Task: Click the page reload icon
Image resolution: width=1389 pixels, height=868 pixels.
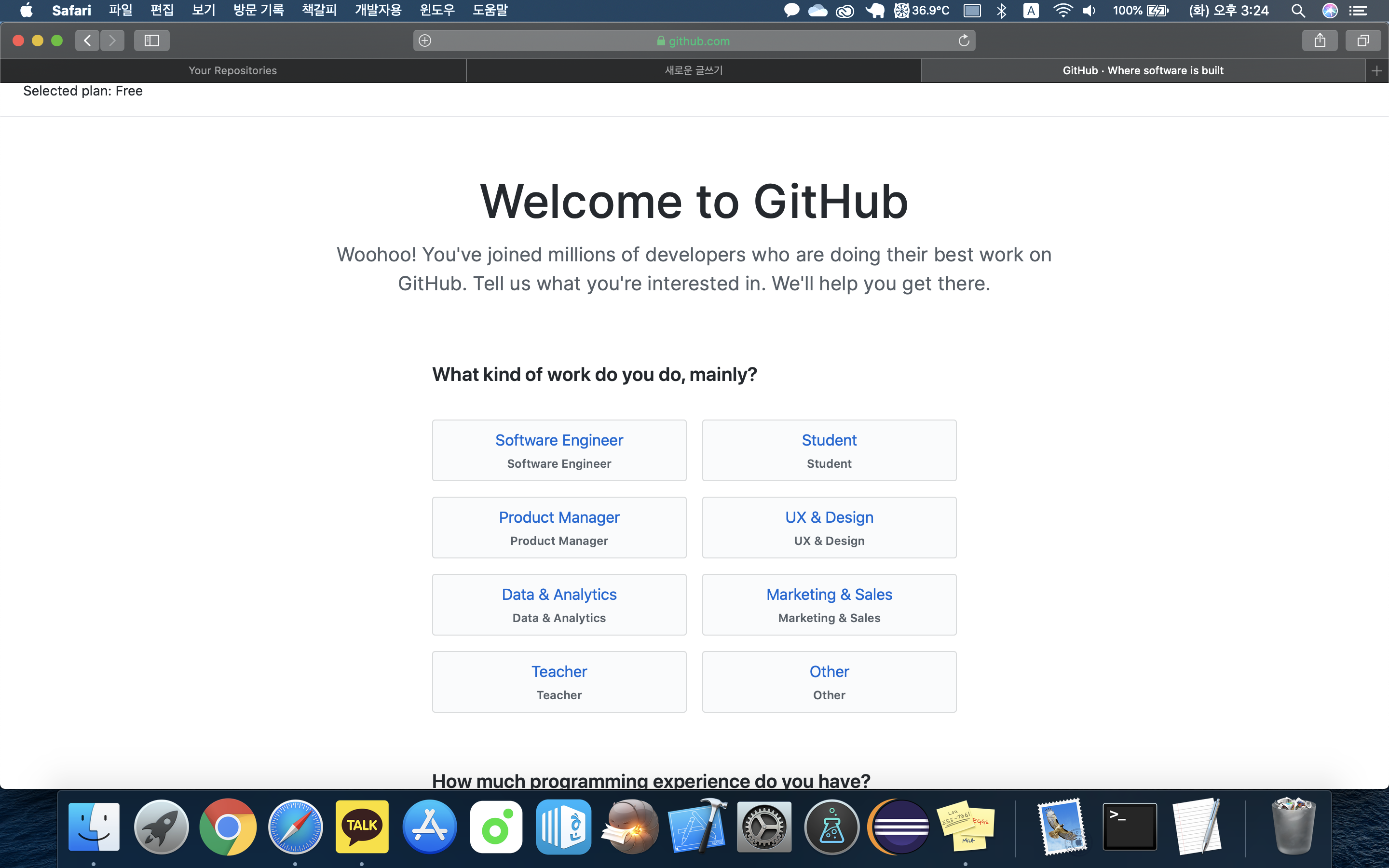Action: pyautogui.click(x=964, y=41)
